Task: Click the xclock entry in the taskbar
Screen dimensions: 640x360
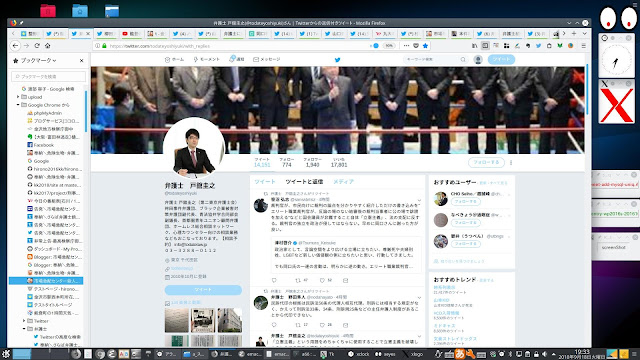Action: point(359,354)
